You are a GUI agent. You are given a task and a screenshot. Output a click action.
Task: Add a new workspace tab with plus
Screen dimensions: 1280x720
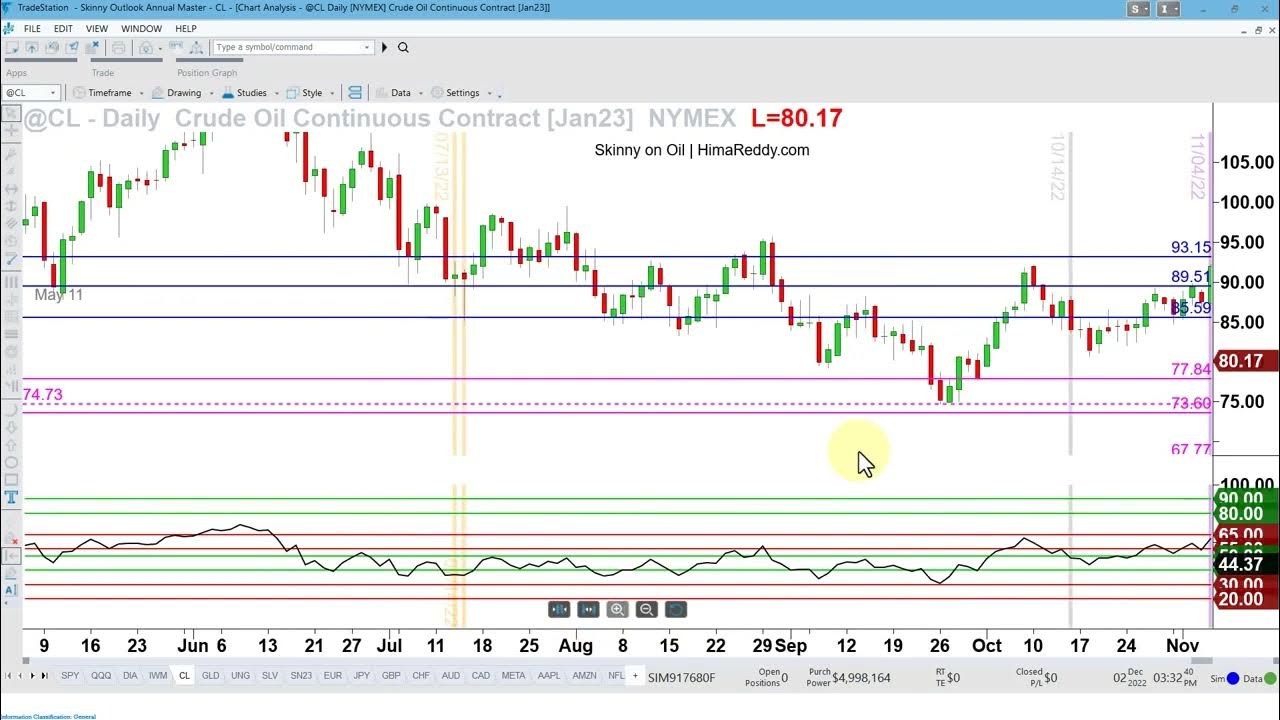click(x=634, y=676)
